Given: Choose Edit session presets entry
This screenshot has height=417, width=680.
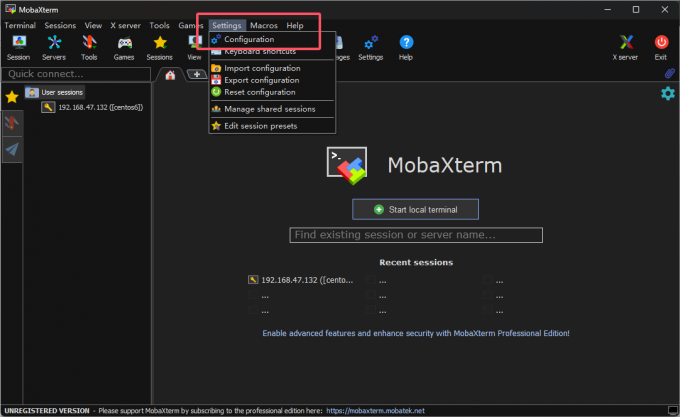Looking at the screenshot, I should pos(272,126).
